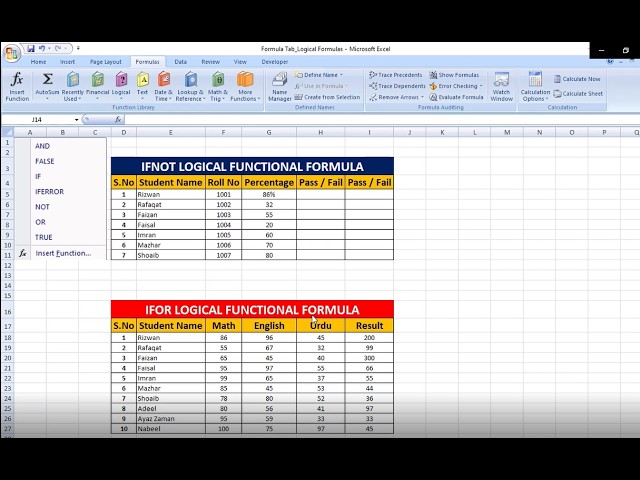
Task: Select column J header
Action: tap(409, 132)
